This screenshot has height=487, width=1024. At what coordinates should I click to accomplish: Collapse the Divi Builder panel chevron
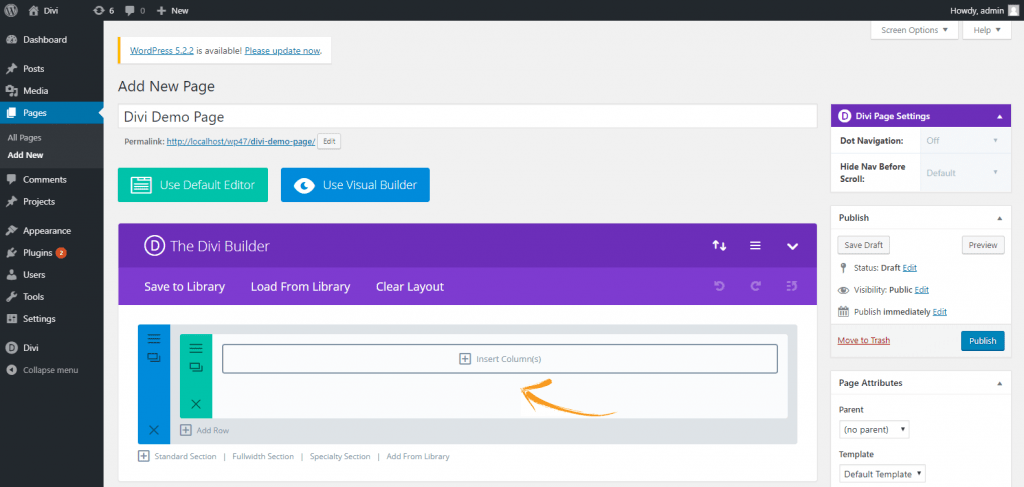(792, 247)
